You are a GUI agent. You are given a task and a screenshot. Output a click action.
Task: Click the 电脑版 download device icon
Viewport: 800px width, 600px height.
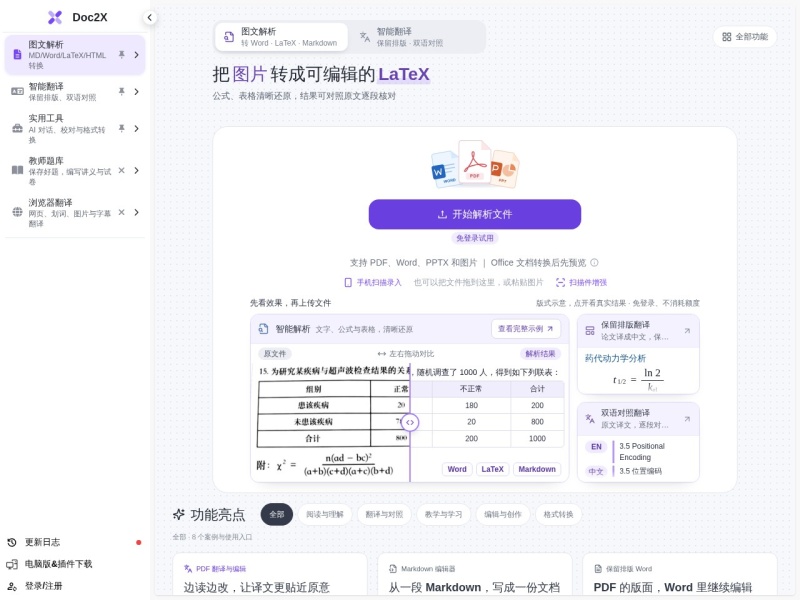(12, 564)
